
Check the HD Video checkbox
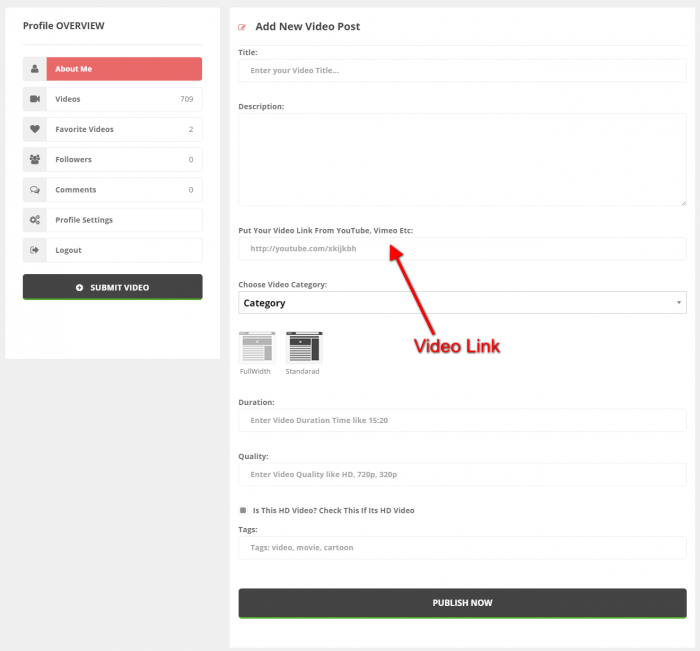(243, 510)
